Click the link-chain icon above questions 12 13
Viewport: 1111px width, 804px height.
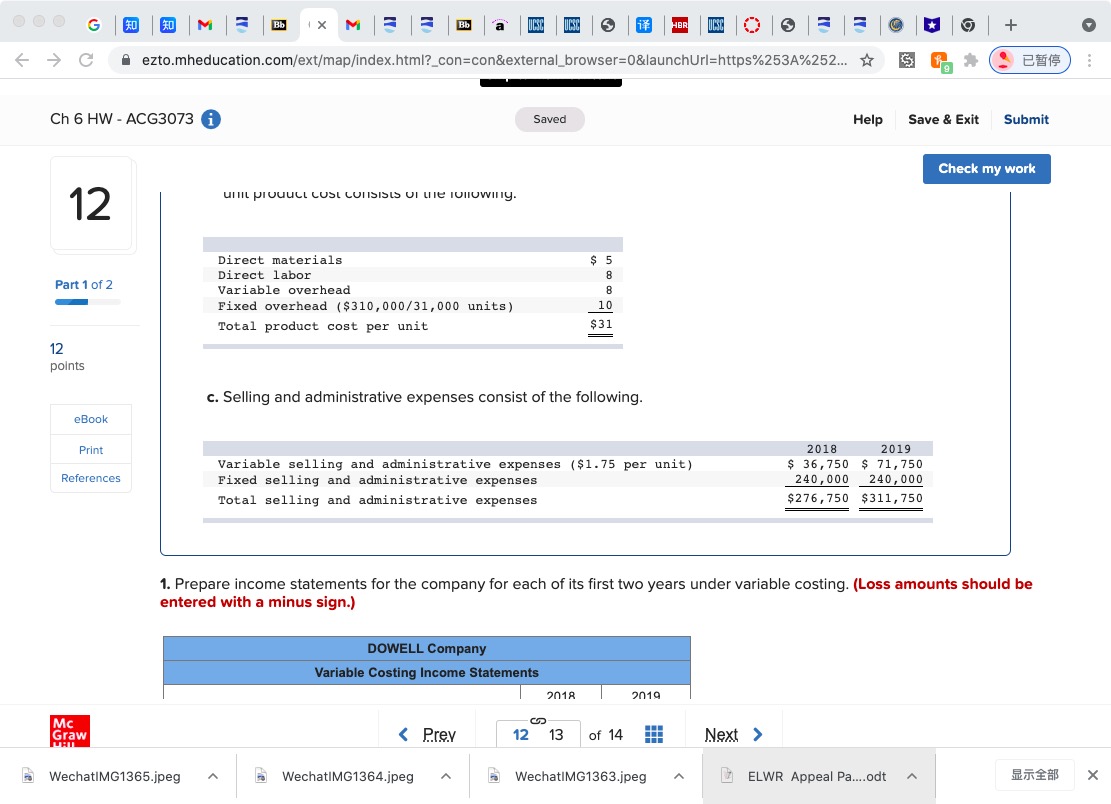(538, 720)
